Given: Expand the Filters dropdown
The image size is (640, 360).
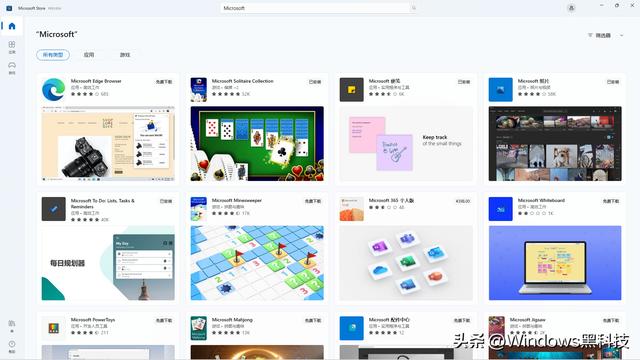Looking at the screenshot, I should tap(605, 36).
